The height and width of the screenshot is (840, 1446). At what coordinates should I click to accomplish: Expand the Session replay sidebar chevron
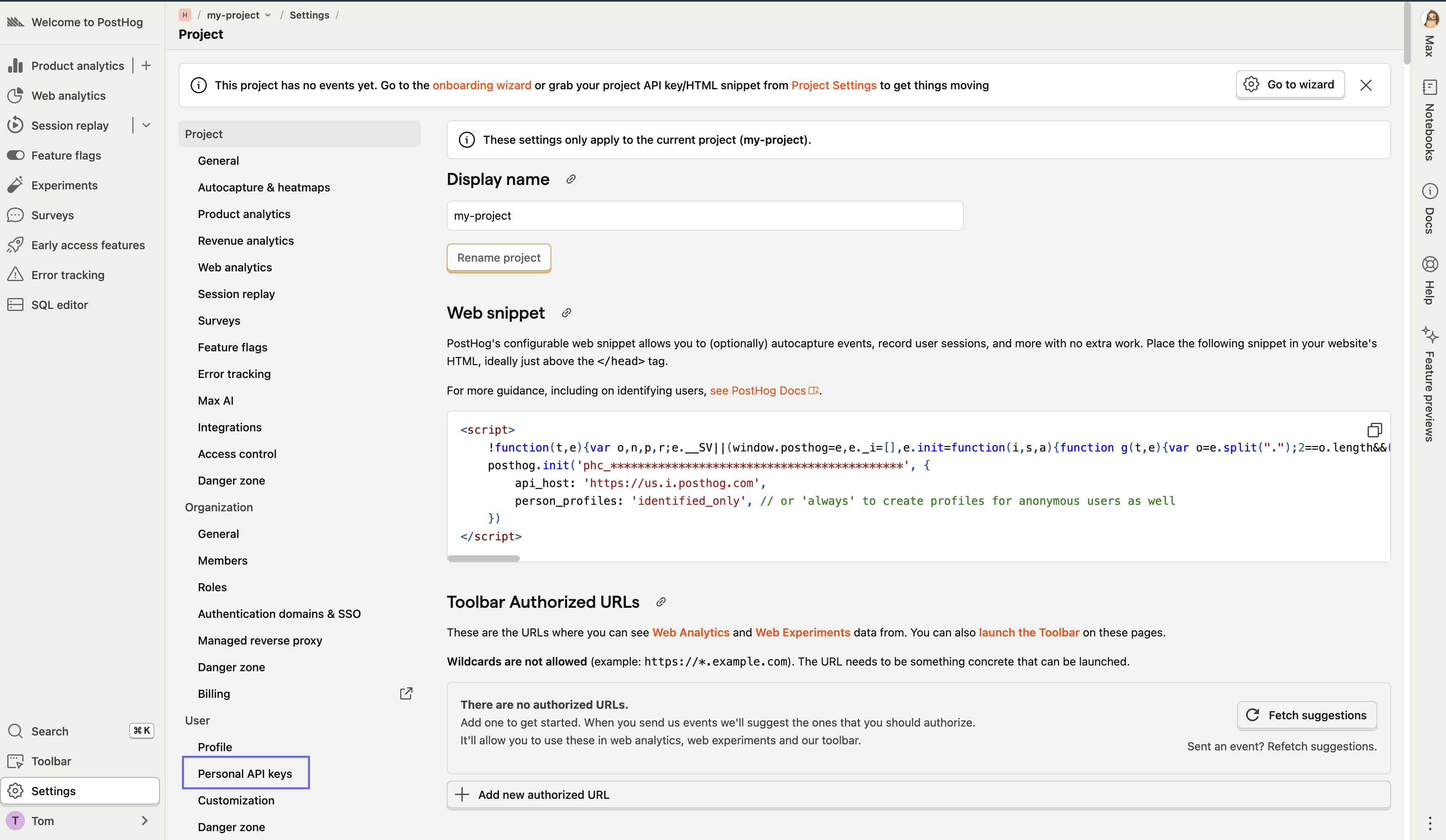pos(146,124)
